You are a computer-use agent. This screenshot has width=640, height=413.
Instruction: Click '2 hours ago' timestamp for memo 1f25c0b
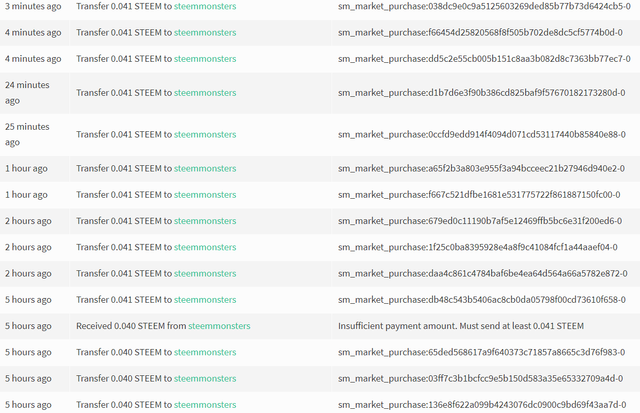[x=28, y=247]
